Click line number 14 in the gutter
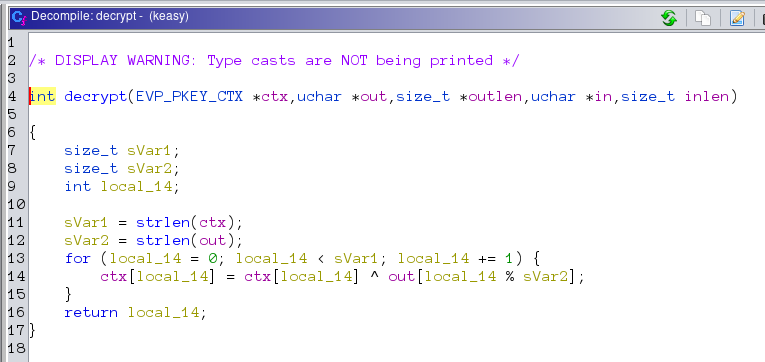The image size is (765, 362). 16,277
